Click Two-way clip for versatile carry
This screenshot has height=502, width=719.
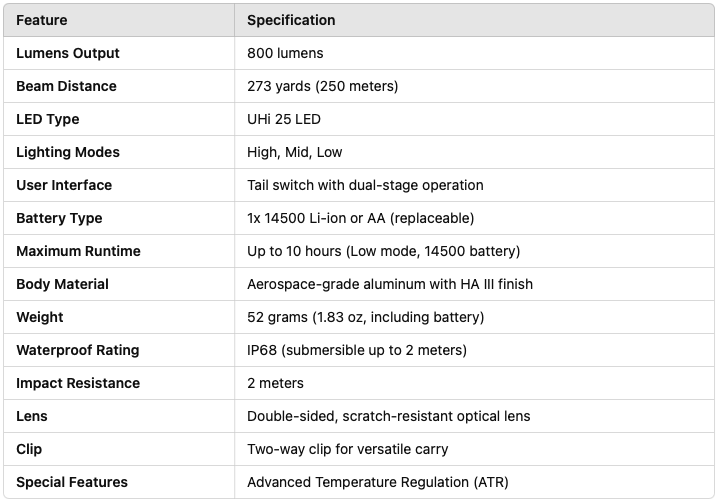(348, 449)
